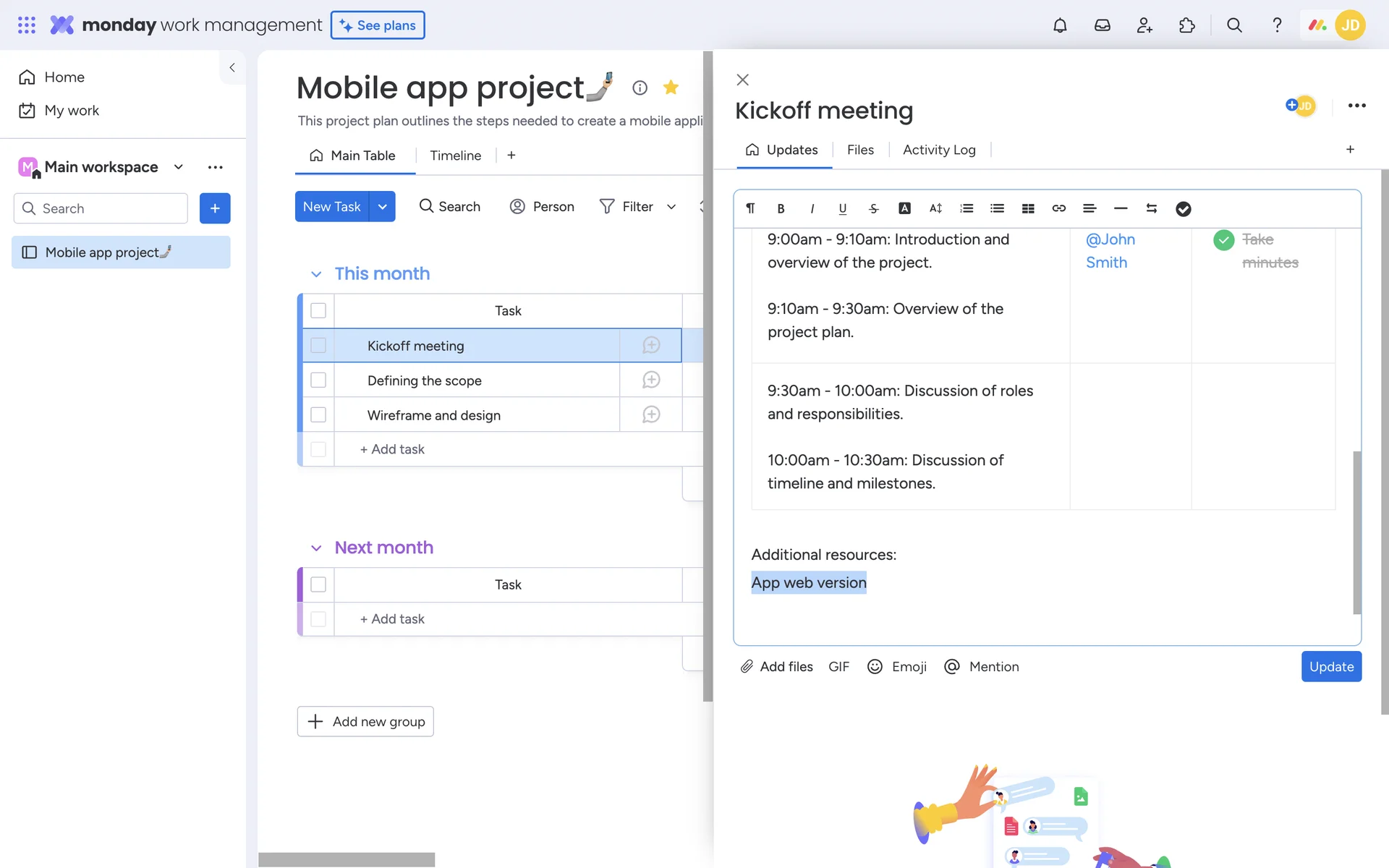Open the Timeline view tab

coord(455,156)
